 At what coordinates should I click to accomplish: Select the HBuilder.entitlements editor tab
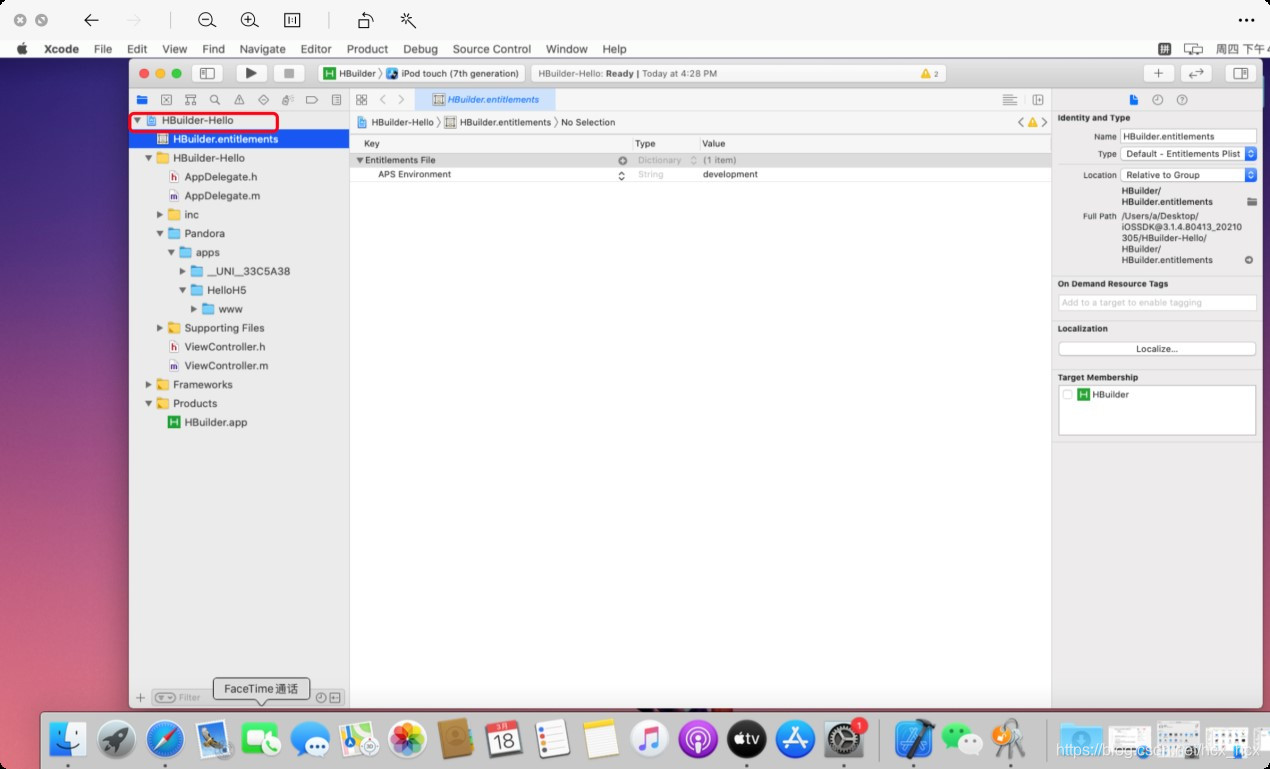pyautogui.click(x=484, y=100)
